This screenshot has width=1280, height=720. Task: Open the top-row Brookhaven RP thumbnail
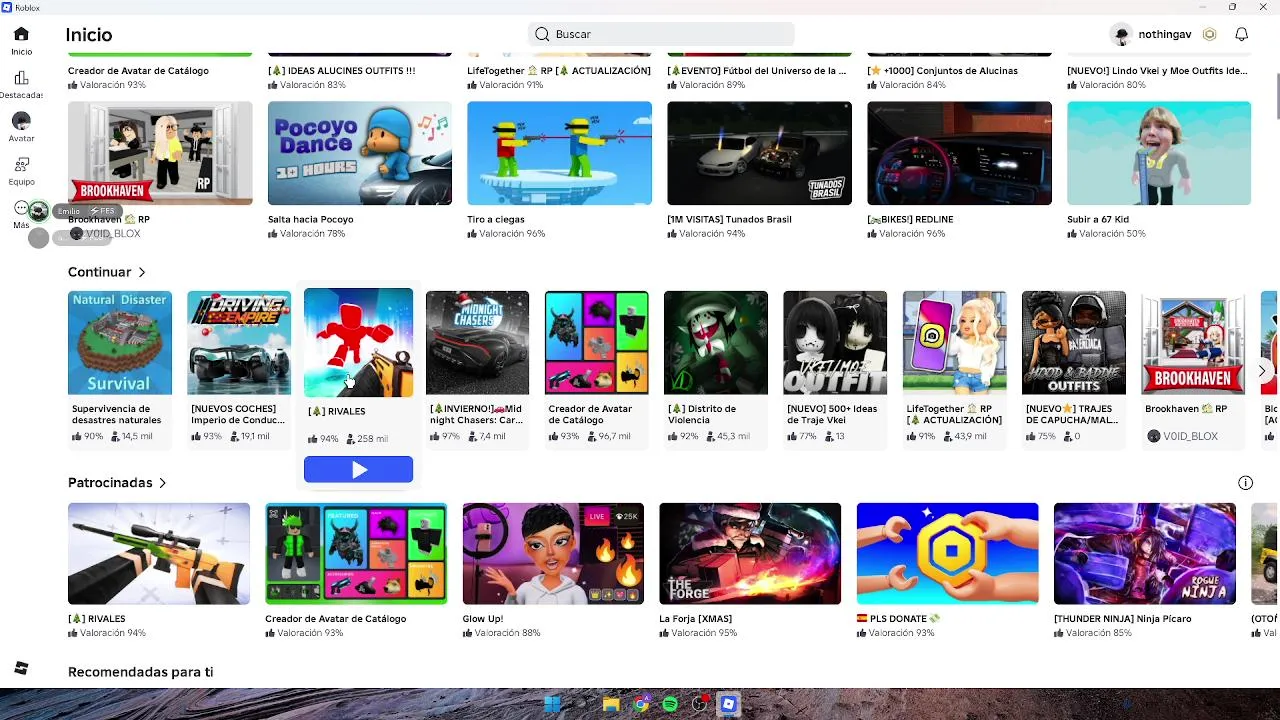pos(160,153)
